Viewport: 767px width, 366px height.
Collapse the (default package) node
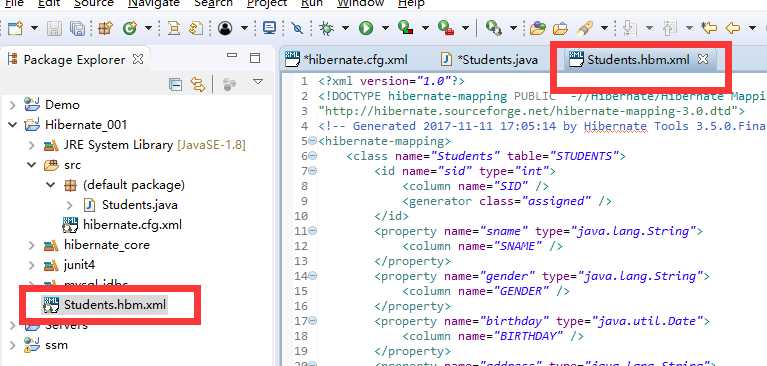coord(51,185)
